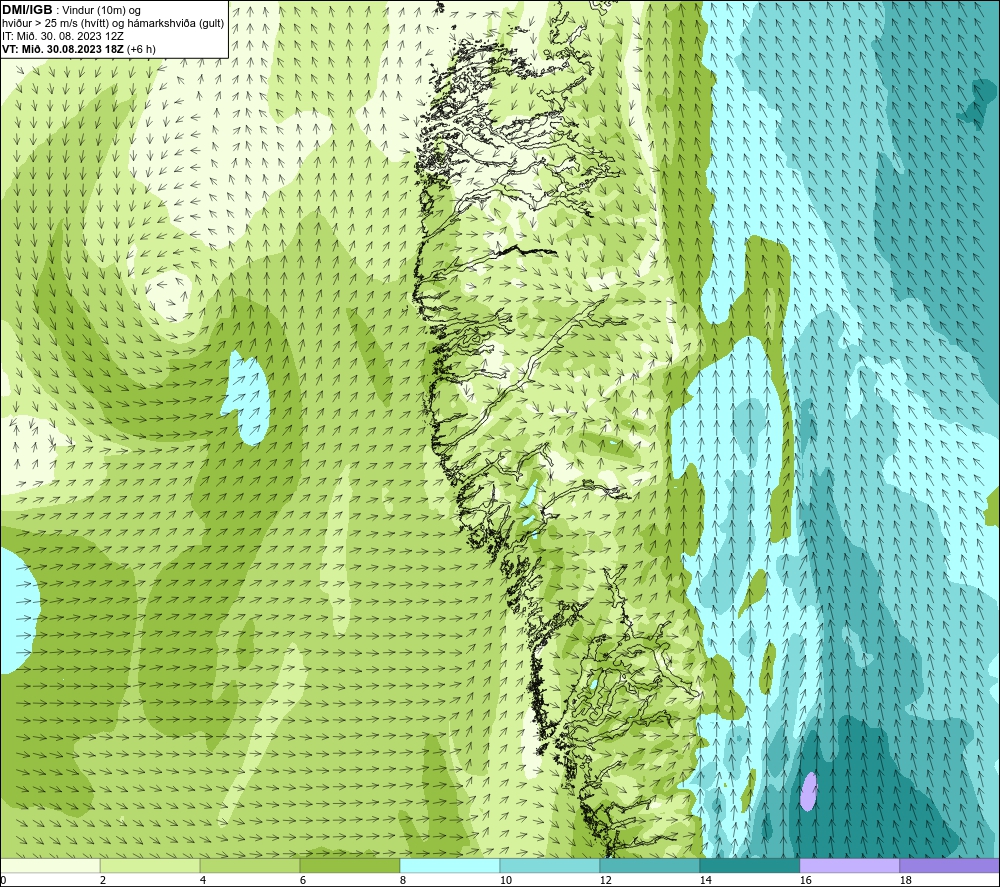Screen dimensions: 1000x887
Task: Click the legend scale label "16"
Action: pos(805,881)
